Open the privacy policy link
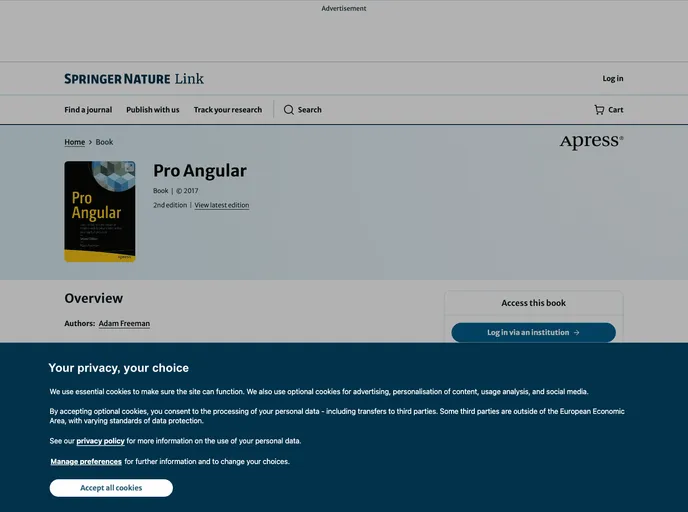The height and width of the screenshot is (512, 688). tap(100, 441)
